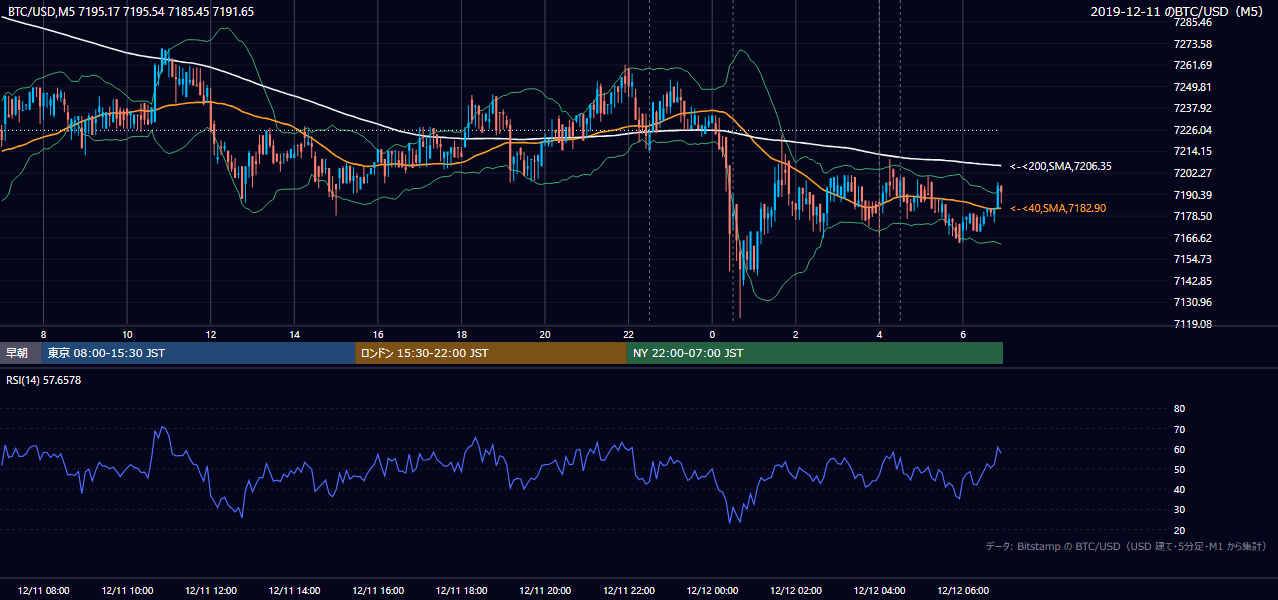Click the 12/11 20:00 date label
Image resolution: width=1278 pixels, height=600 pixels.
point(544,591)
